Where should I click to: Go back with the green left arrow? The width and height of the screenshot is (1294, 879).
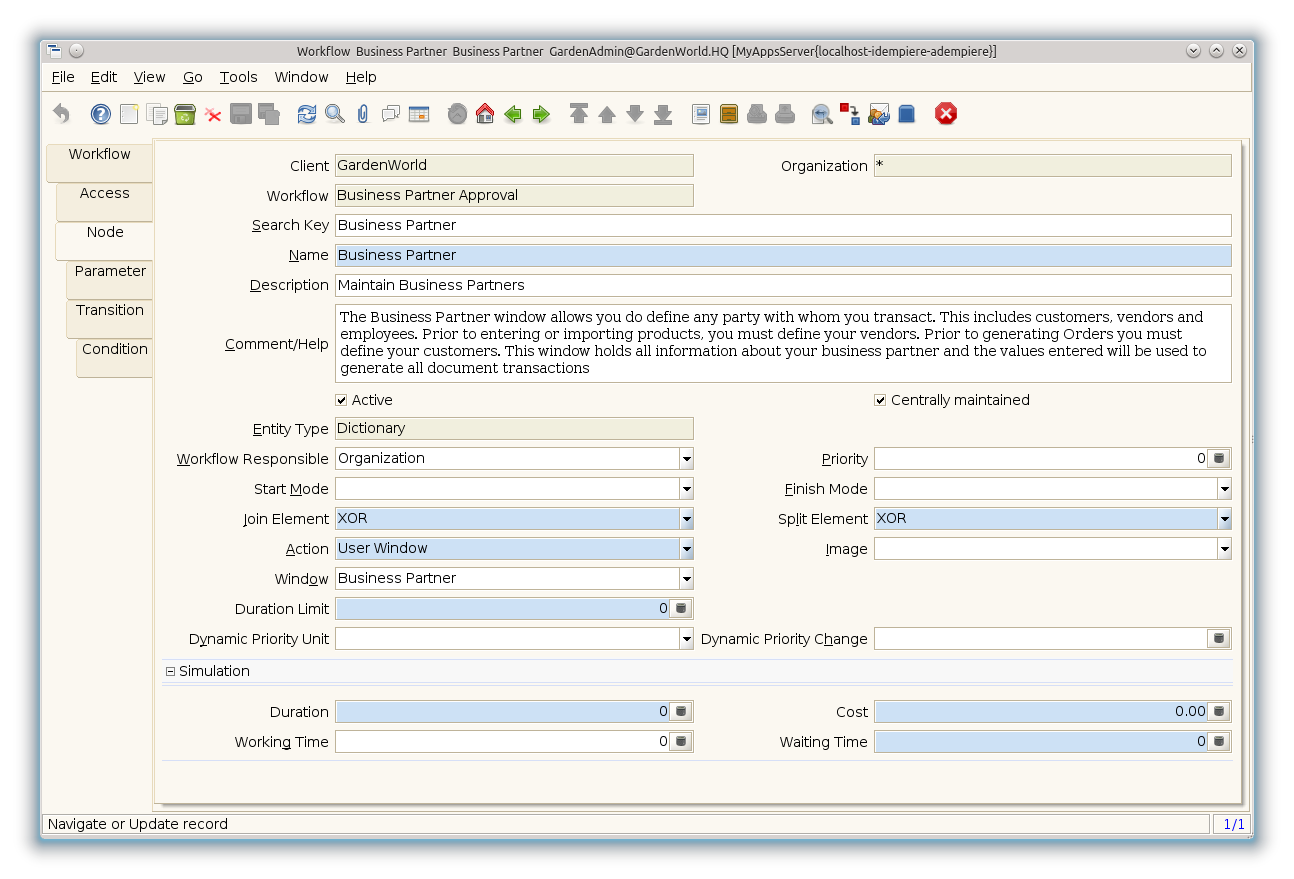point(513,114)
